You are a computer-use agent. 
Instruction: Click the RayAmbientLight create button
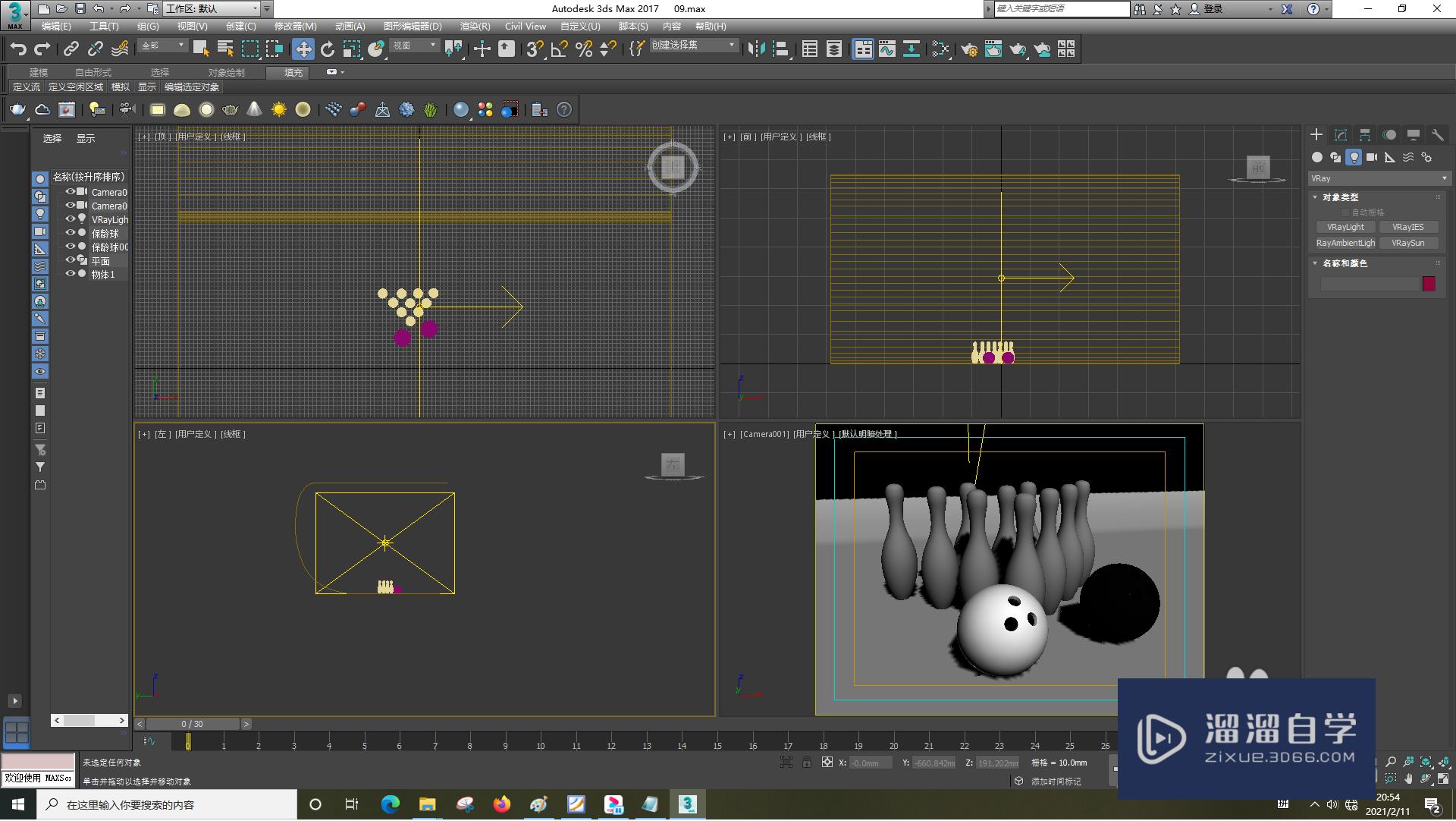1345,243
